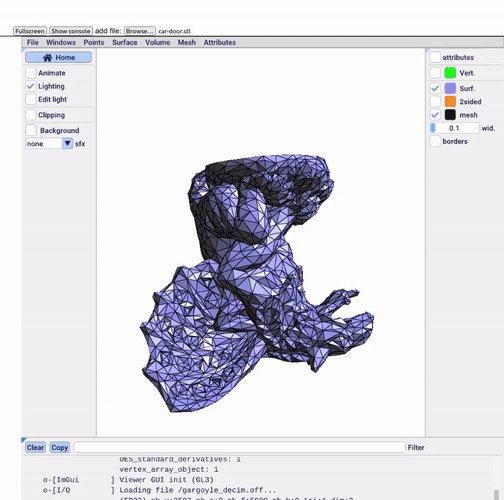Enable the Edit light checkbox

tap(31, 99)
